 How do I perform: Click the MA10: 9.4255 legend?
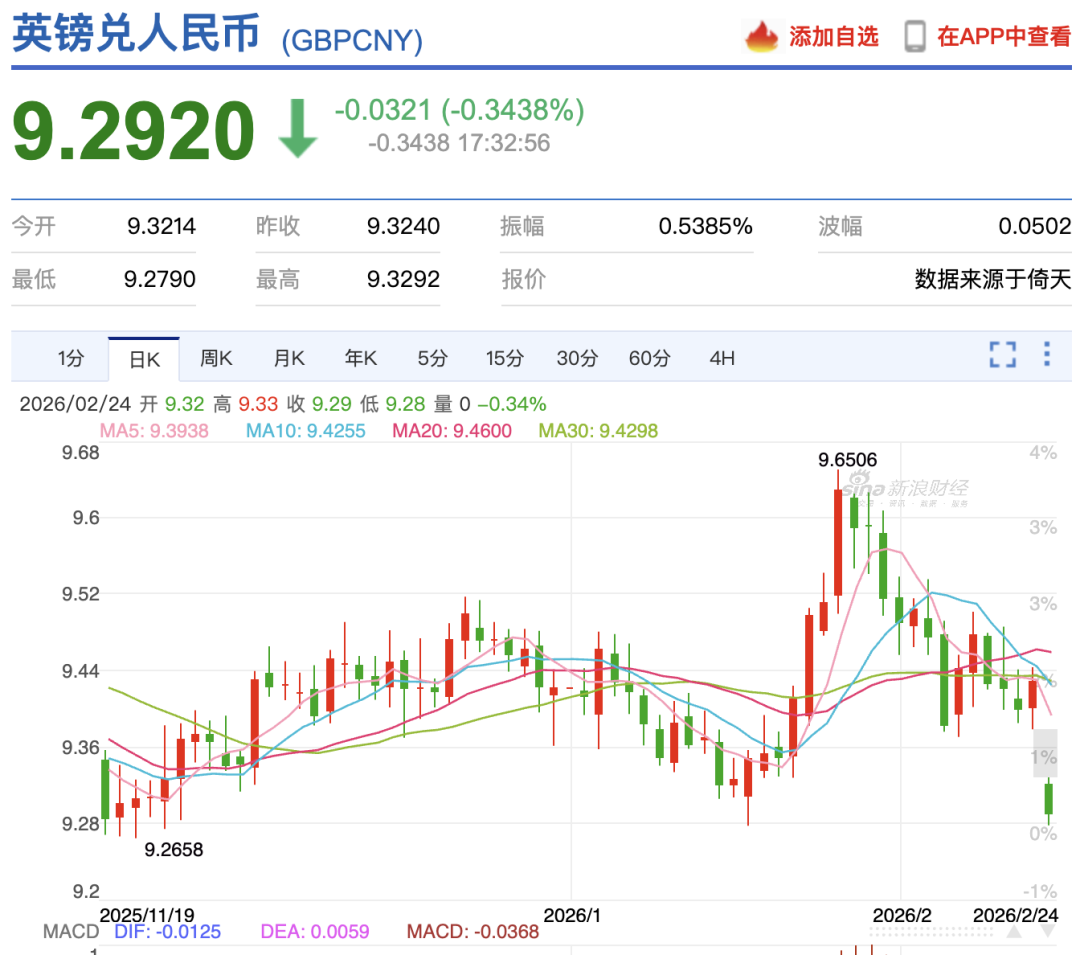(x=306, y=431)
